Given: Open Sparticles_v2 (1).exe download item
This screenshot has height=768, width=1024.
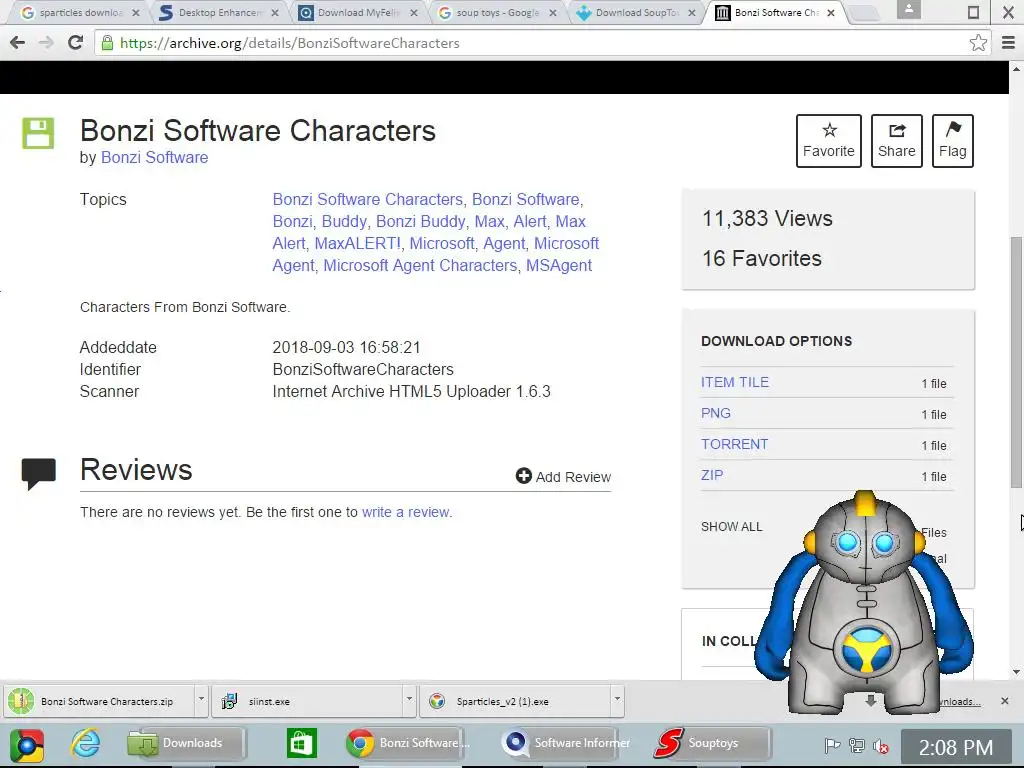Looking at the screenshot, I should (515, 701).
